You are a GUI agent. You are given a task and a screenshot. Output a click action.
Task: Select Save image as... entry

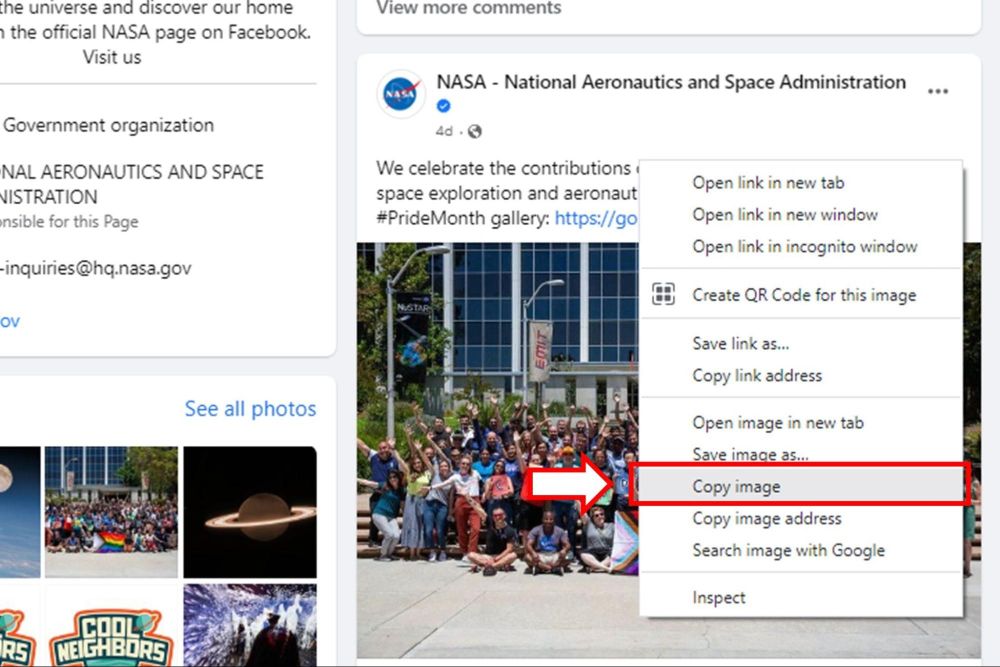[x=800, y=454]
